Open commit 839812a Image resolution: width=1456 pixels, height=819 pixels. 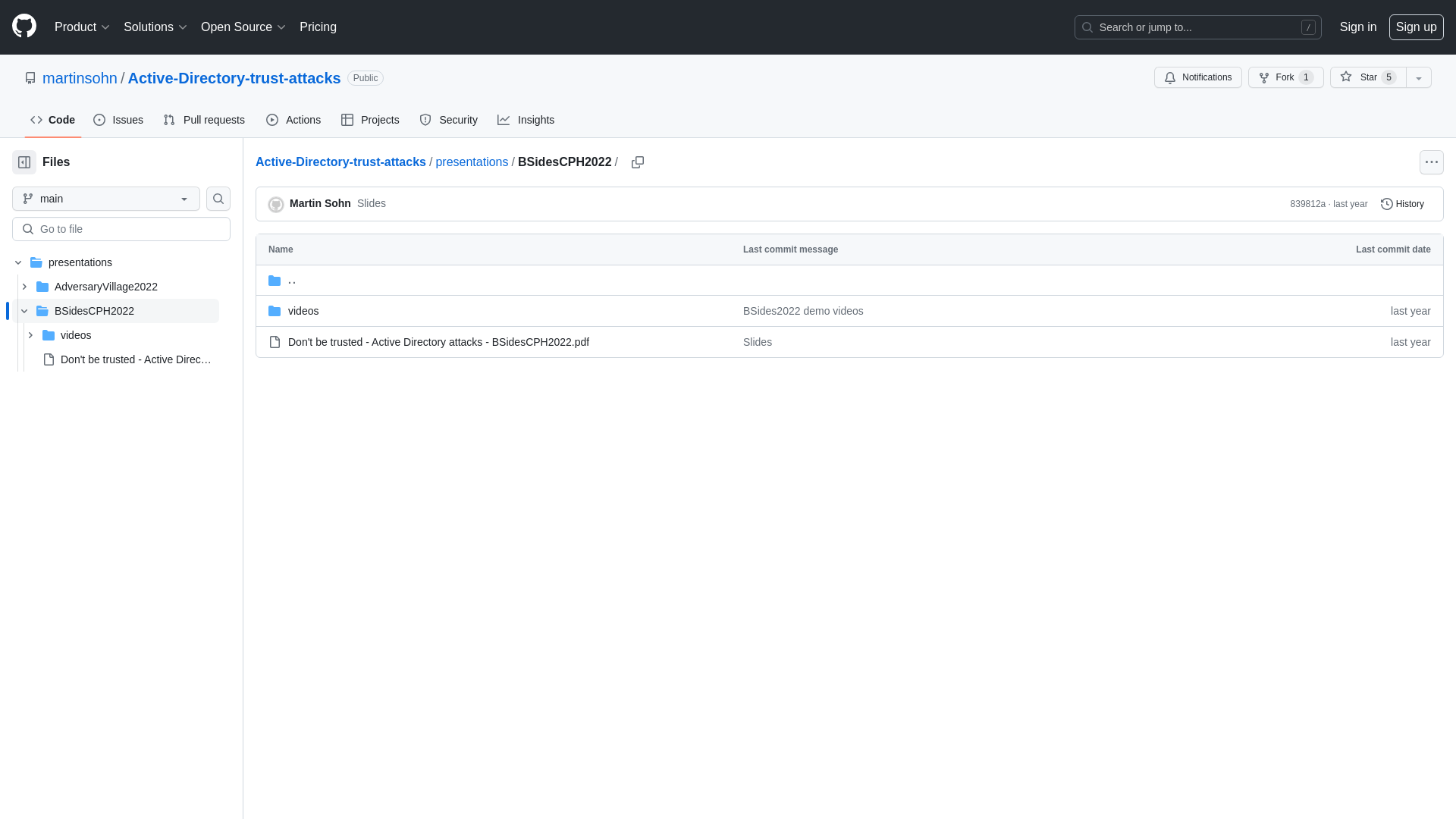click(1307, 204)
